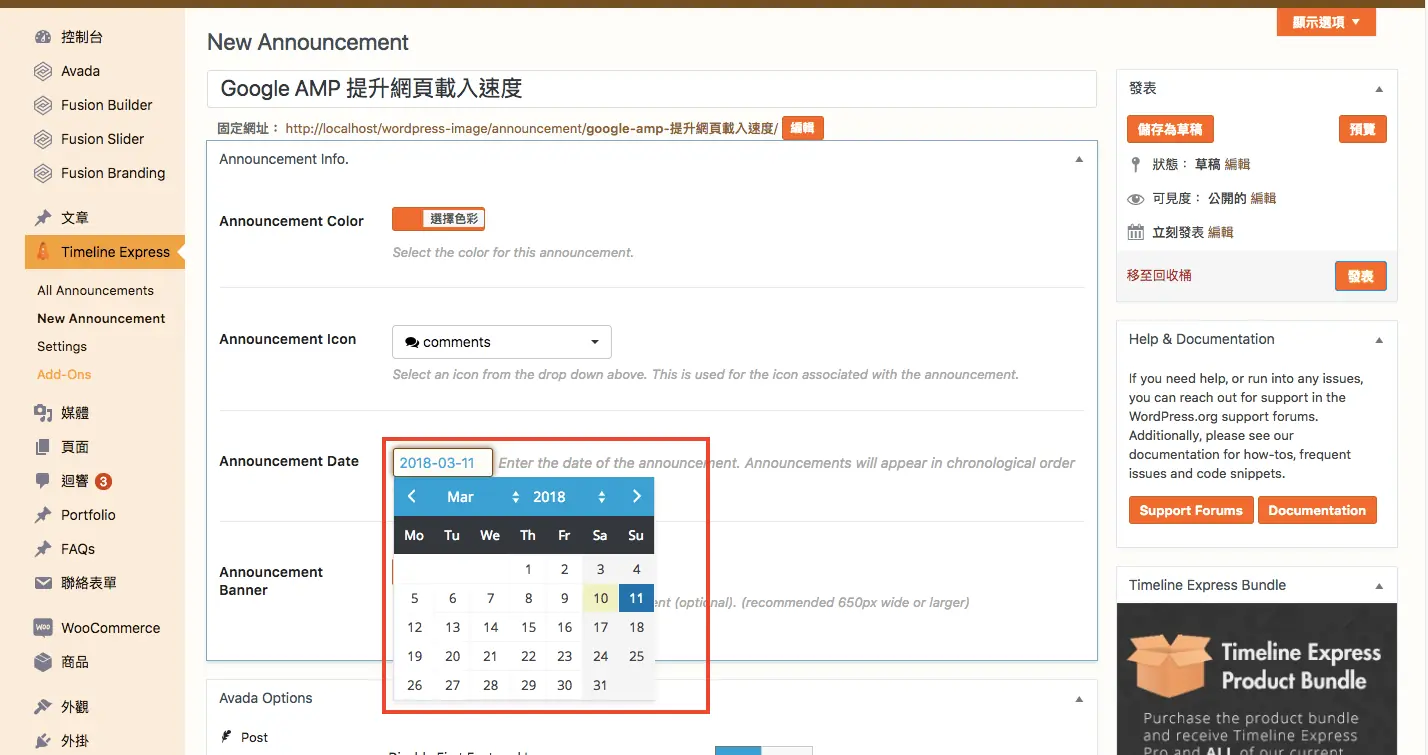Open the 媒體 media icon
The image size is (1428, 755).
click(43, 413)
